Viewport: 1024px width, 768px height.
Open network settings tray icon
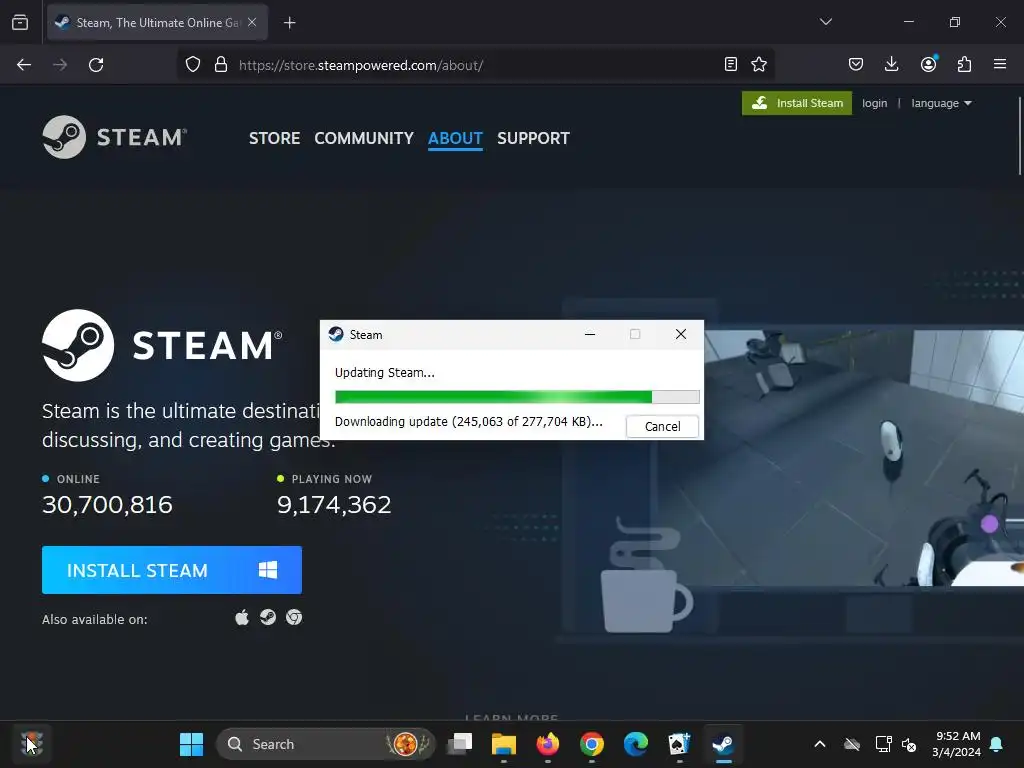(x=883, y=744)
